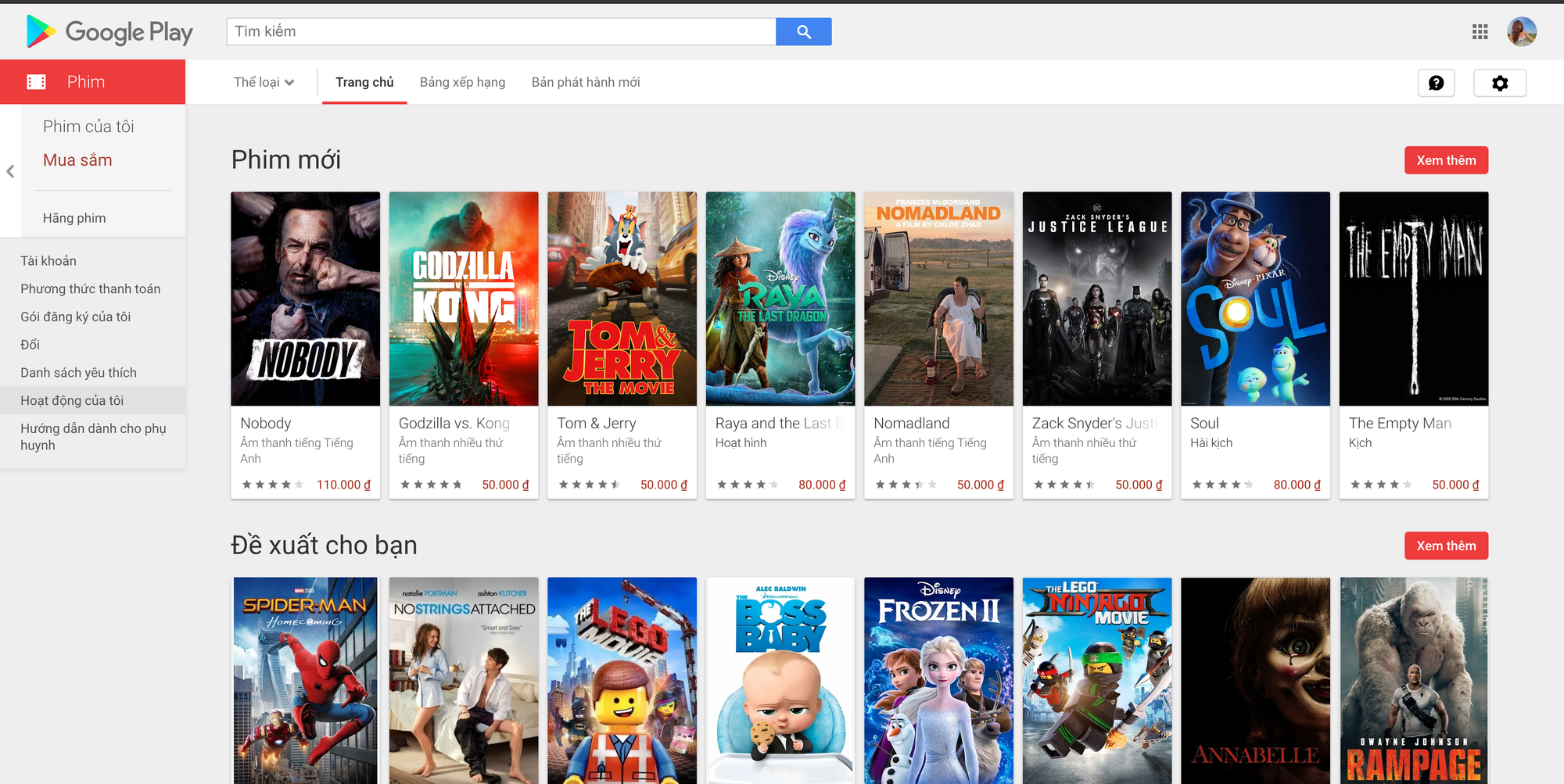Click the Google Play logo
Screen dimensions: 1564x784
click(109, 32)
